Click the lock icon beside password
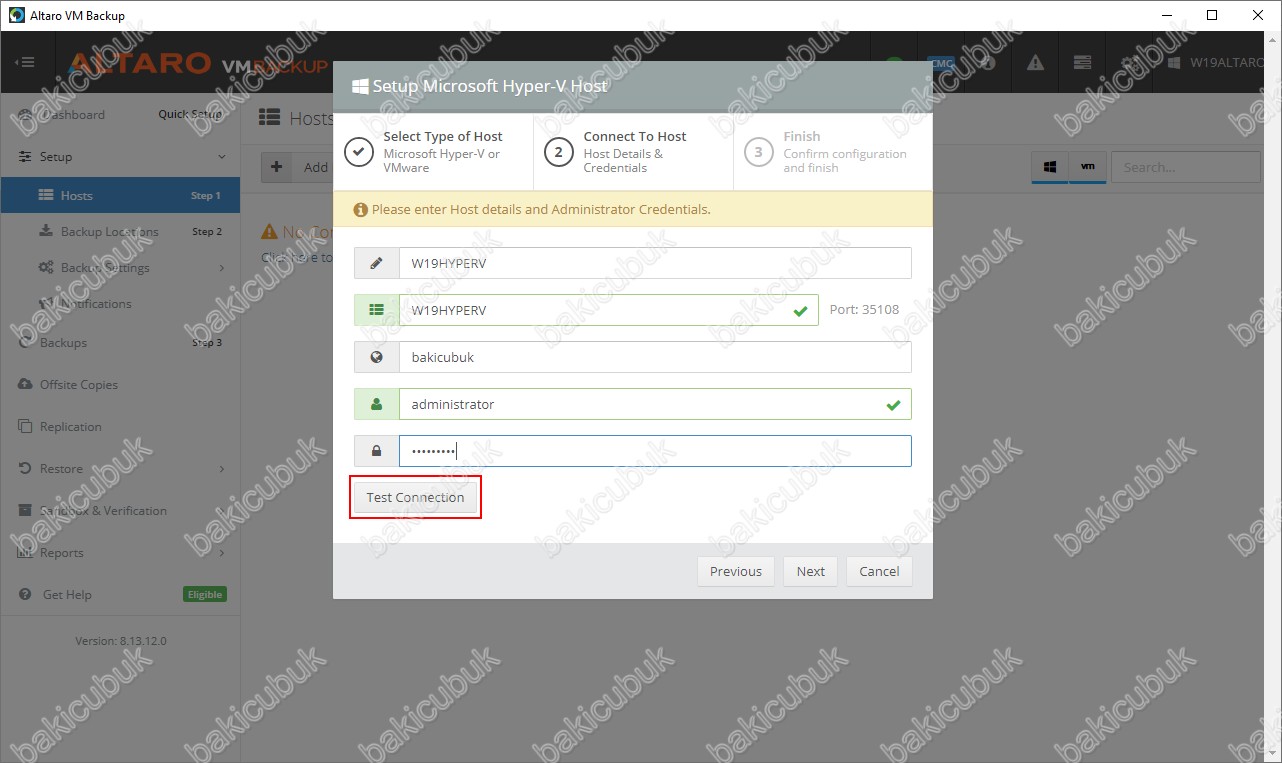1282x763 pixels. [376, 451]
